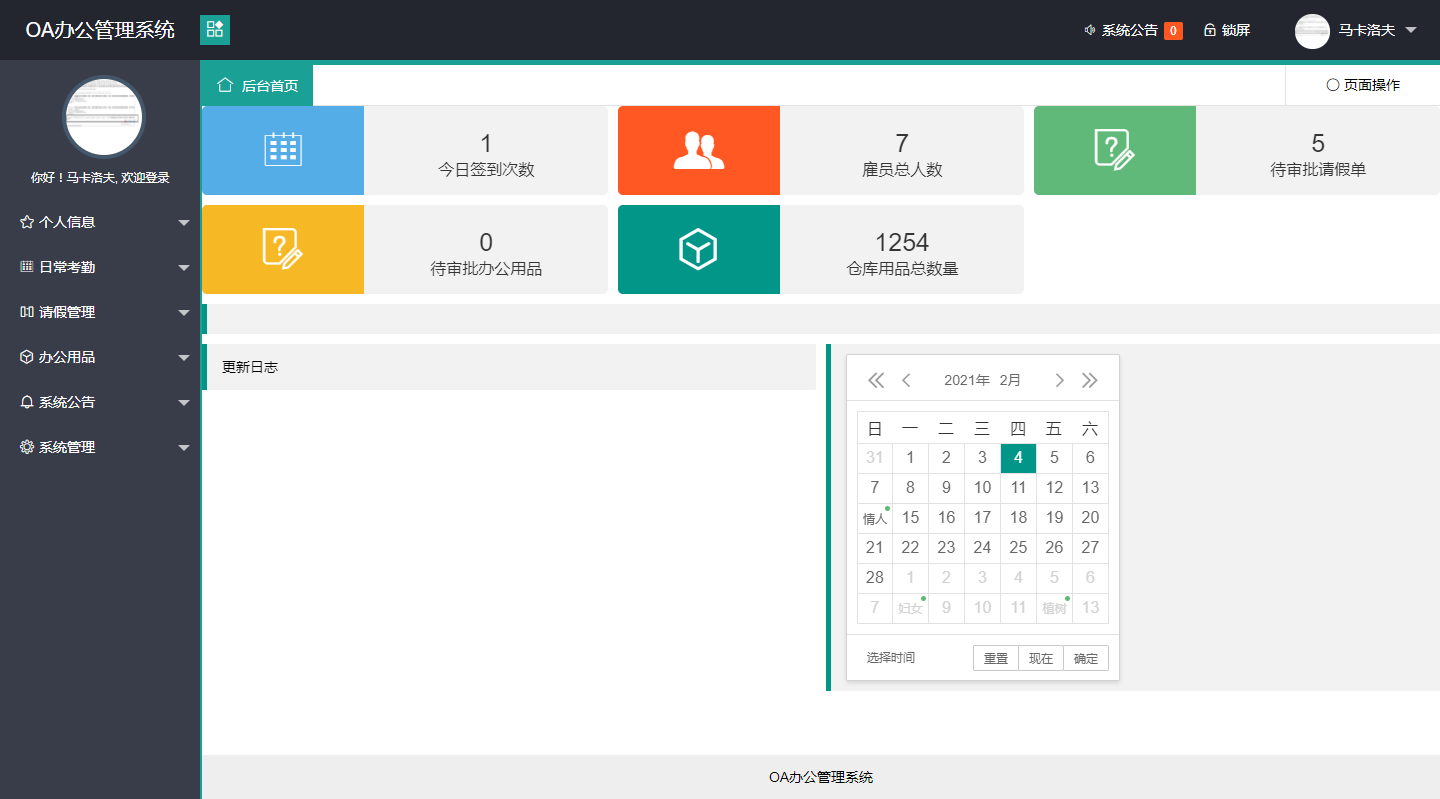Click the employees icon on the orange card
The width and height of the screenshot is (1440, 799).
coord(698,149)
